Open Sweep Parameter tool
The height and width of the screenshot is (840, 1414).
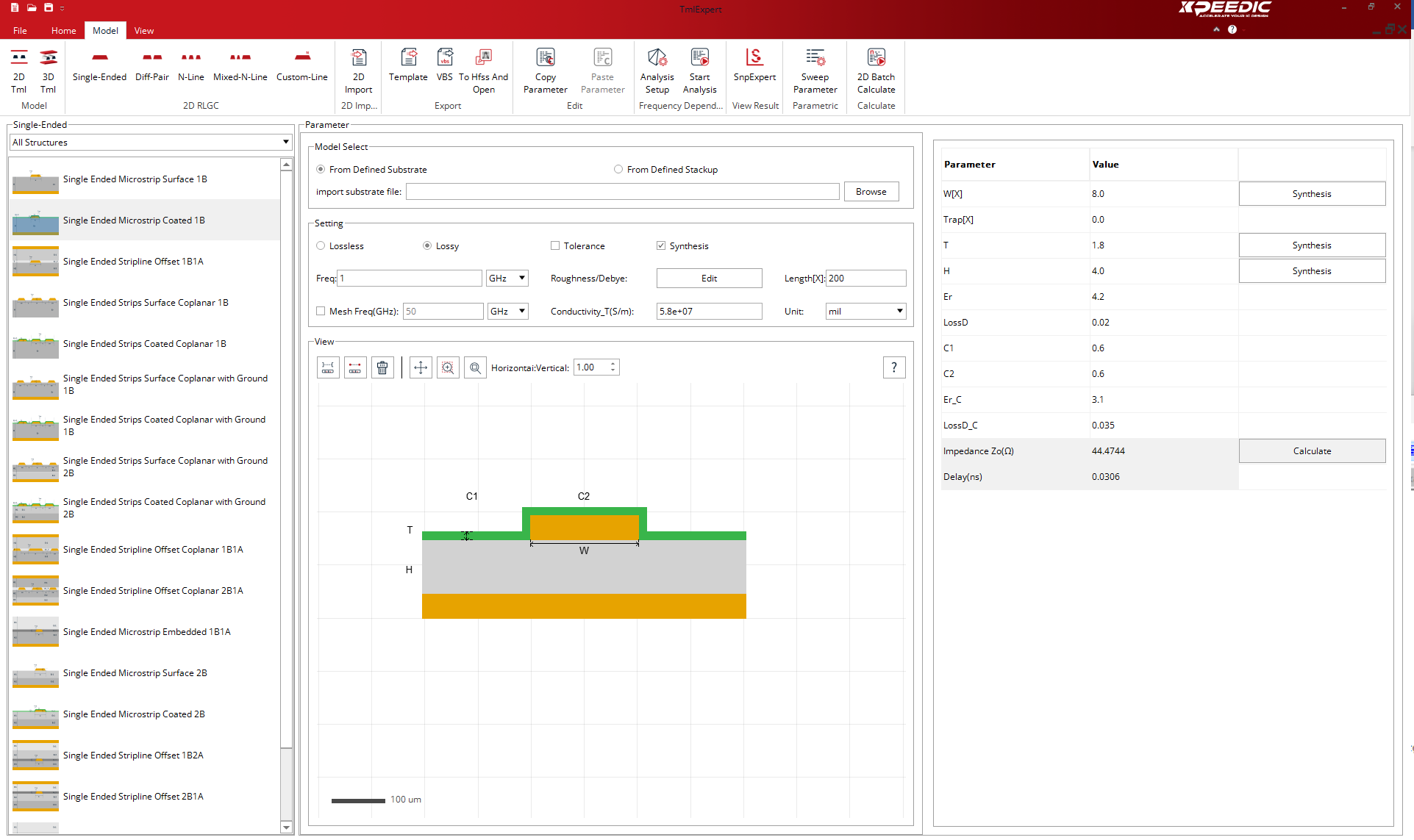(x=815, y=71)
